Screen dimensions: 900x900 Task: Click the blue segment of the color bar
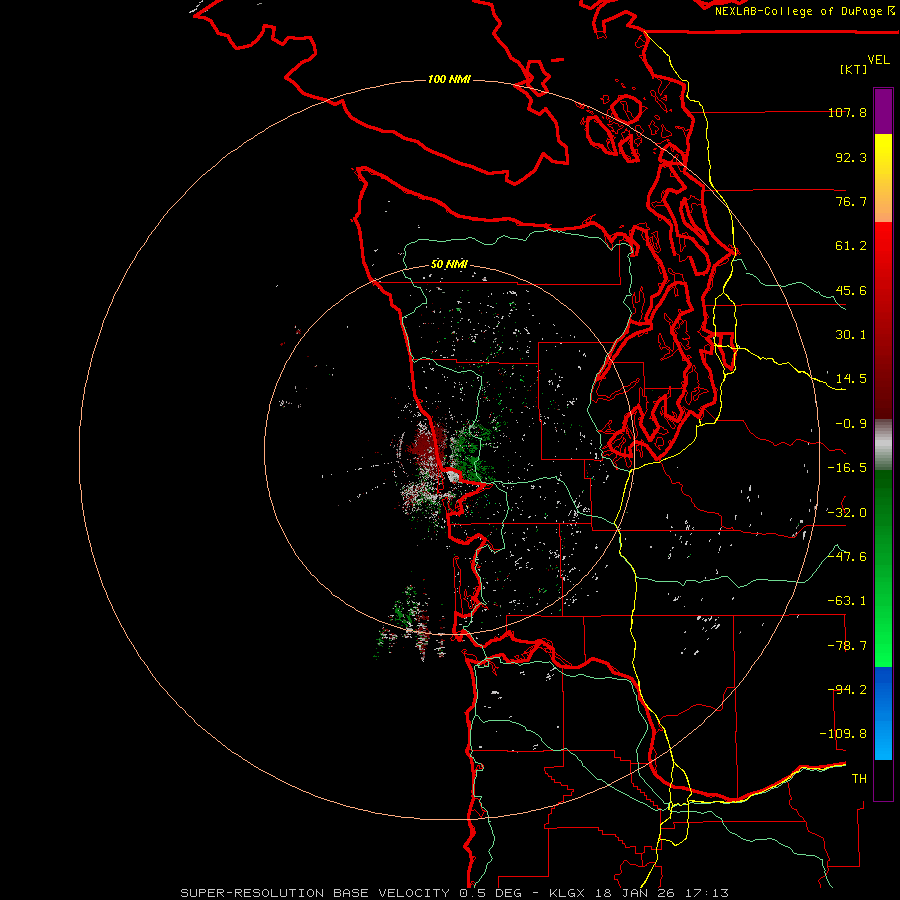[883, 713]
